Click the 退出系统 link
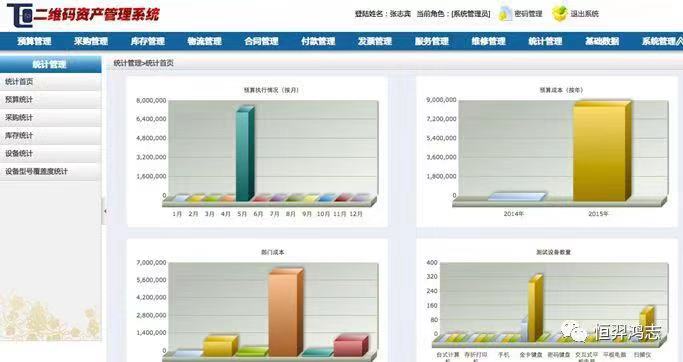 pos(585,14)
